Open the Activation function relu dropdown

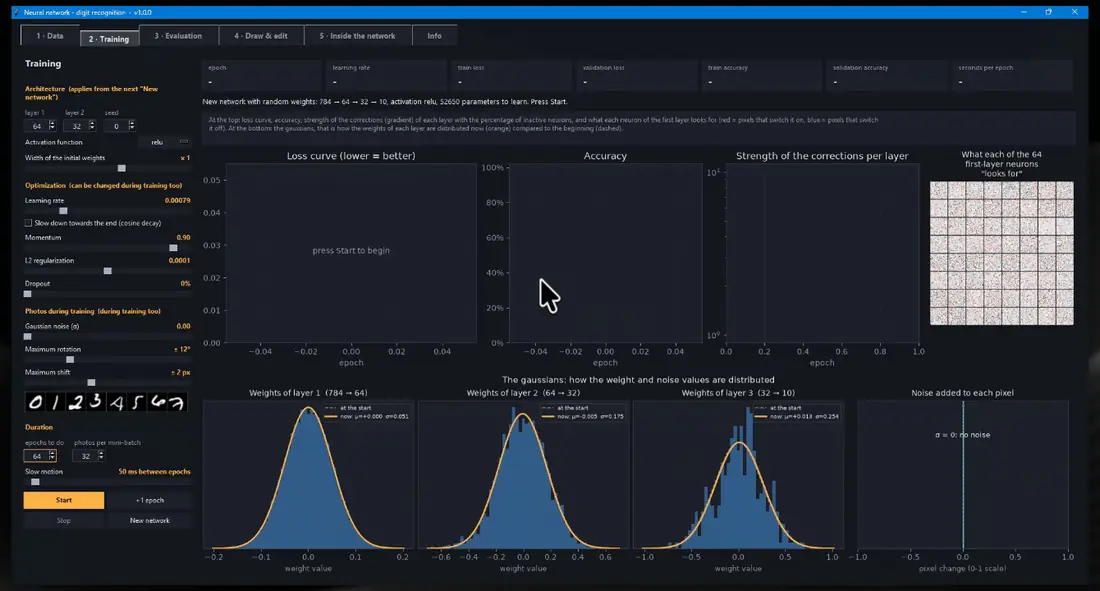167,142
